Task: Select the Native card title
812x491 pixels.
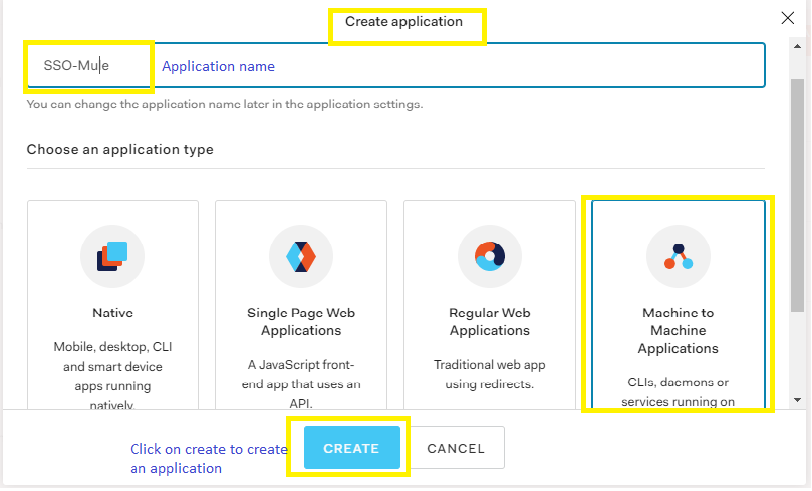Action: pyautogui.click(x=113, y=313)
